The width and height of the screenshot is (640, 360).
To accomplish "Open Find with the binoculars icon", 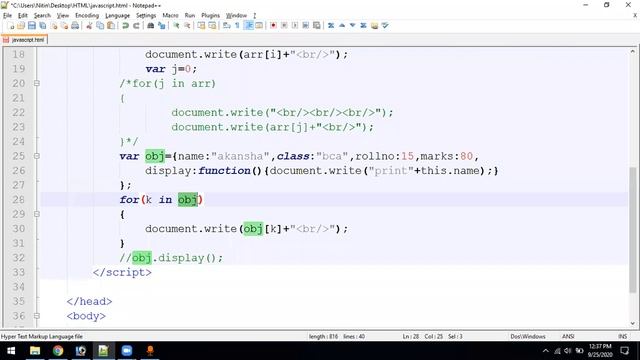I will [x=151, y=26].
